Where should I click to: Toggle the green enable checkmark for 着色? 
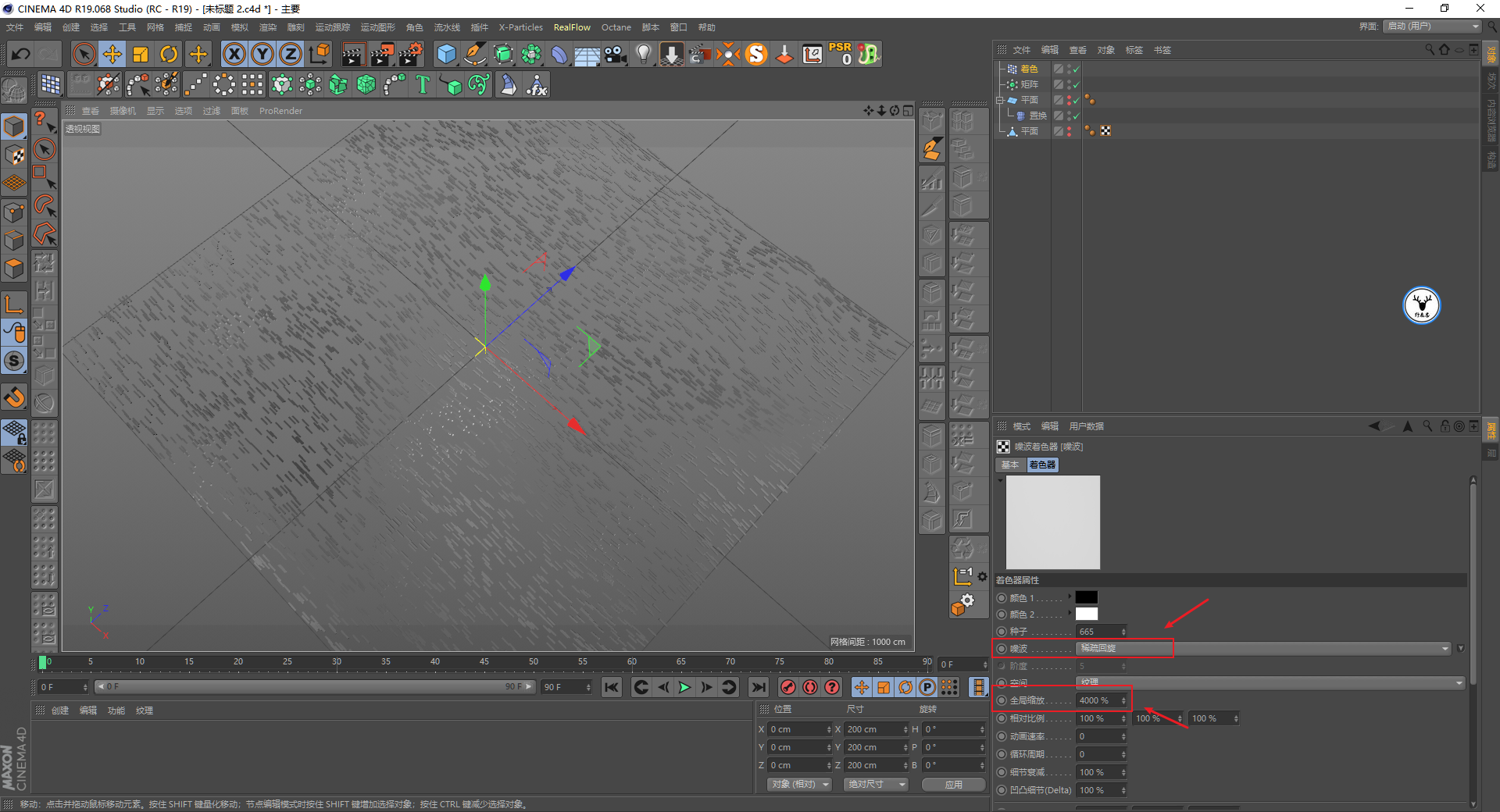[1076, 69]
